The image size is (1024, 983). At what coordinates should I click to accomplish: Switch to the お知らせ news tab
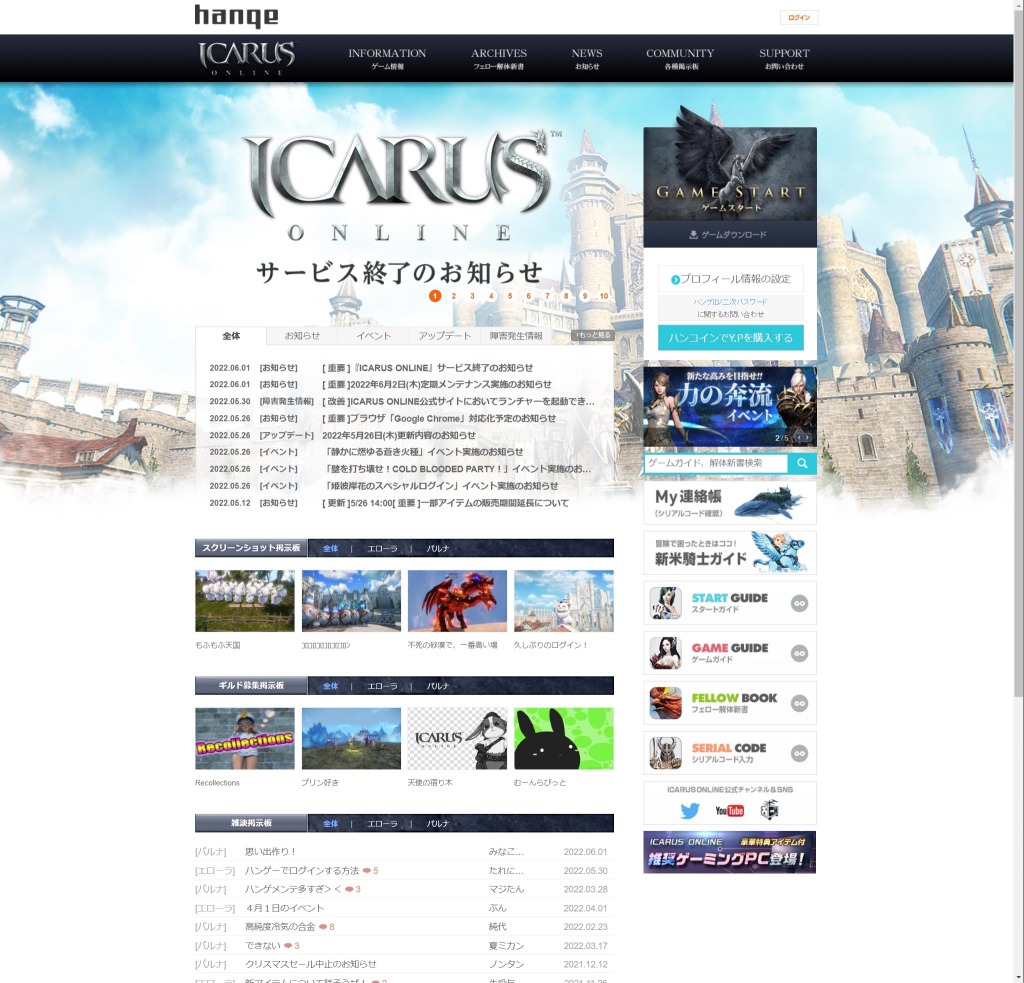[x=302, y=336]
